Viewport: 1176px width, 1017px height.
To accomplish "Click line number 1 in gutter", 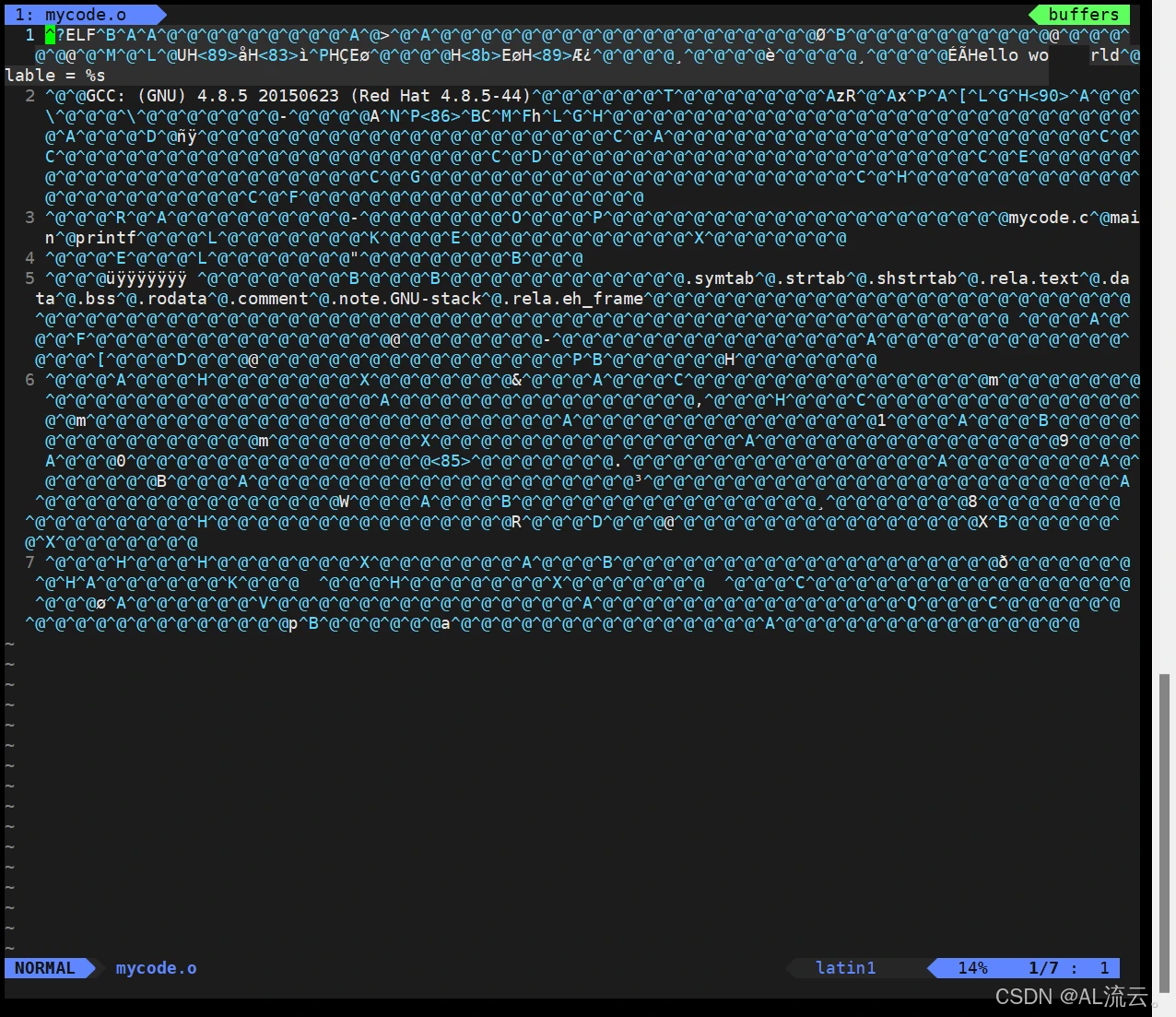I will 29,35.
